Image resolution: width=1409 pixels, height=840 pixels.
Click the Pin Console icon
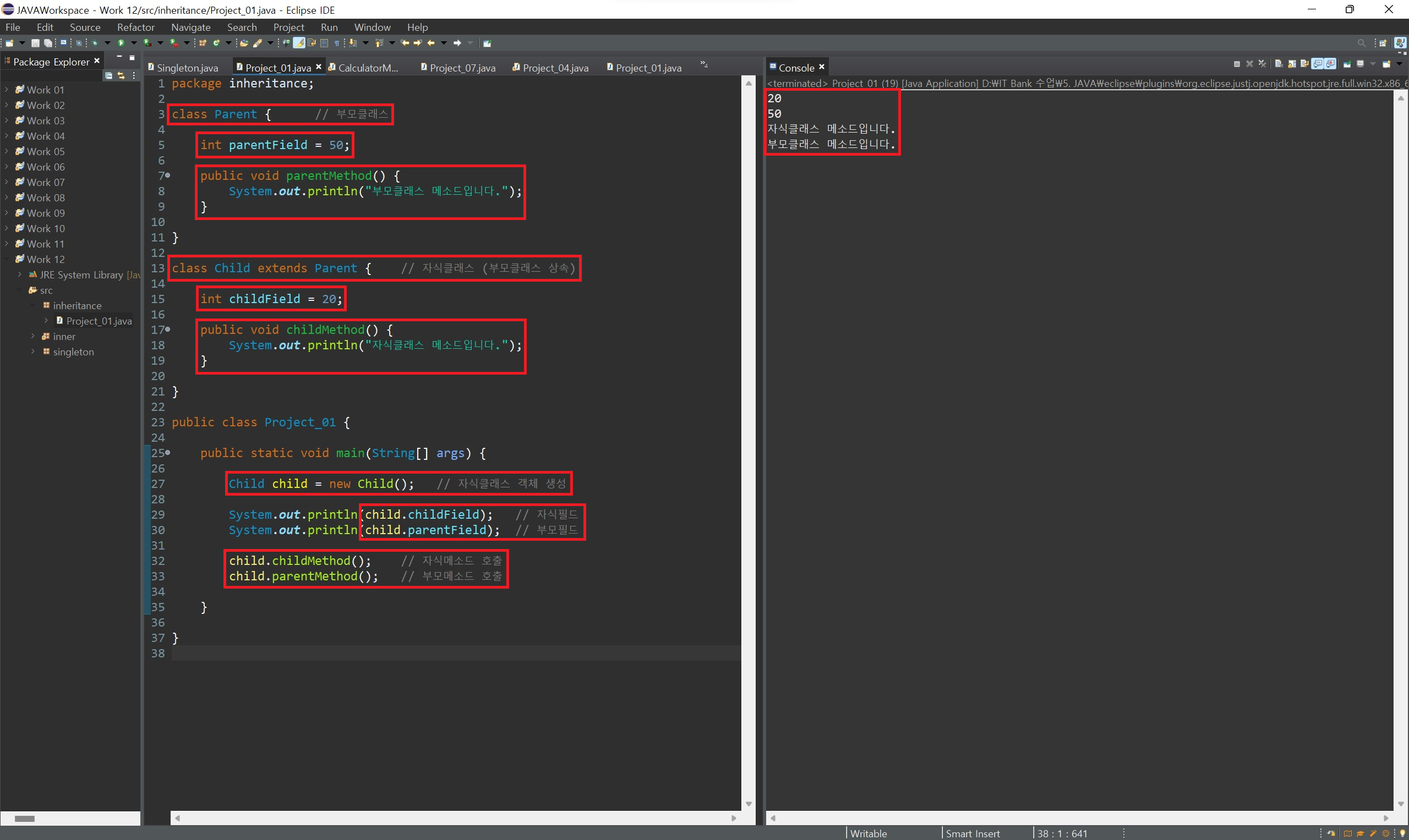1347,64
